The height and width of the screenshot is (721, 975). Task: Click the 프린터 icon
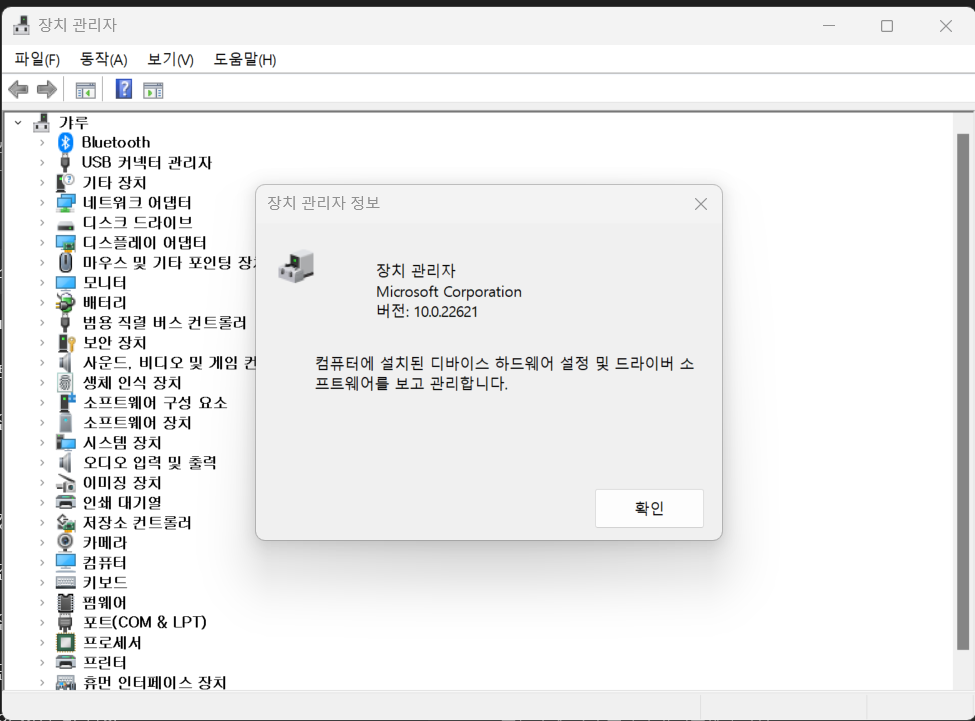65,662
